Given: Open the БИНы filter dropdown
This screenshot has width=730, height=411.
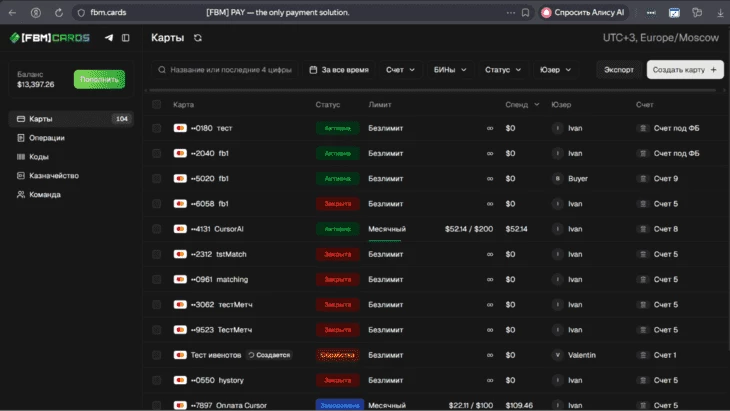Looking at the screenshot, I should [450, 70].
